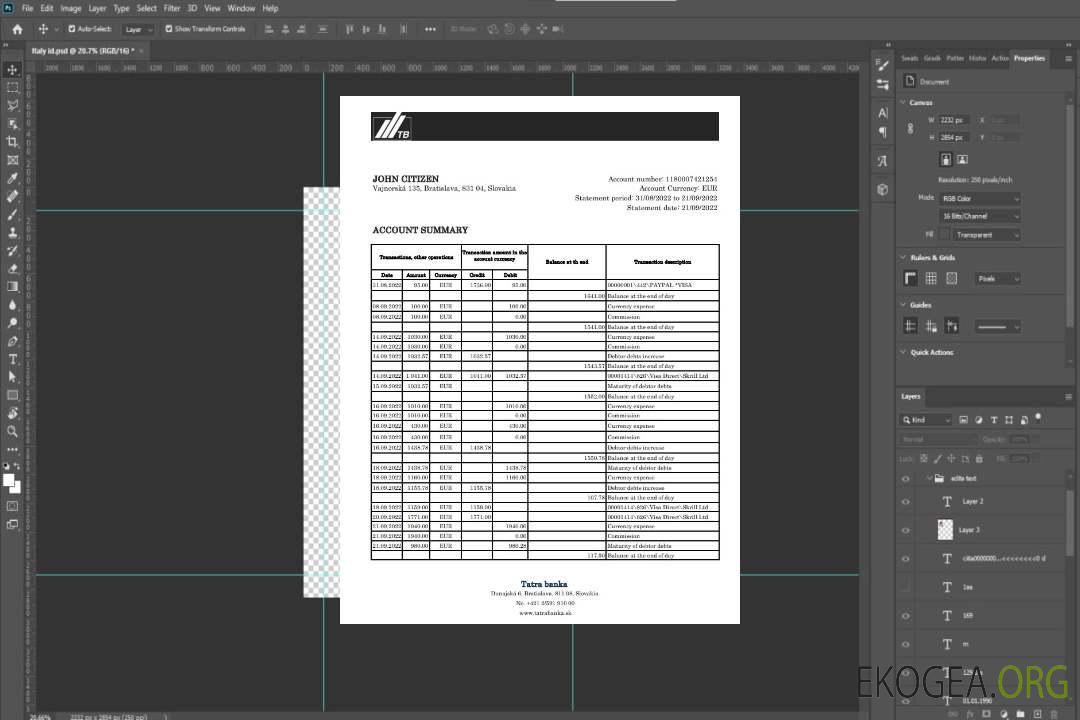Open the RGB Color mode dropdown
The height and width of the screenshot is (720, 1080).
[979, 198]
